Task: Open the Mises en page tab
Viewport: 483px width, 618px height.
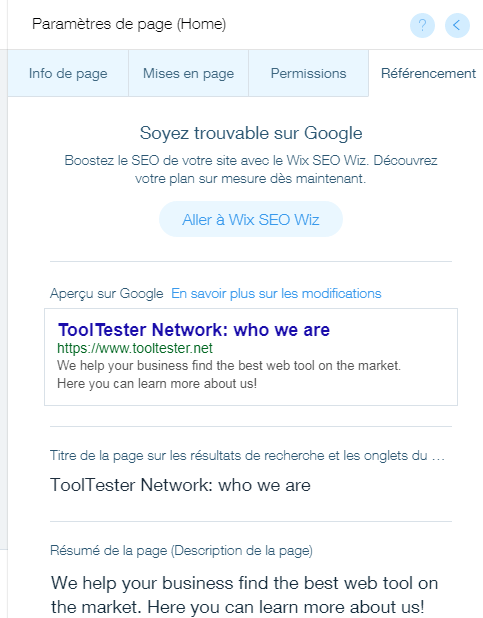Action: point(188,73)
